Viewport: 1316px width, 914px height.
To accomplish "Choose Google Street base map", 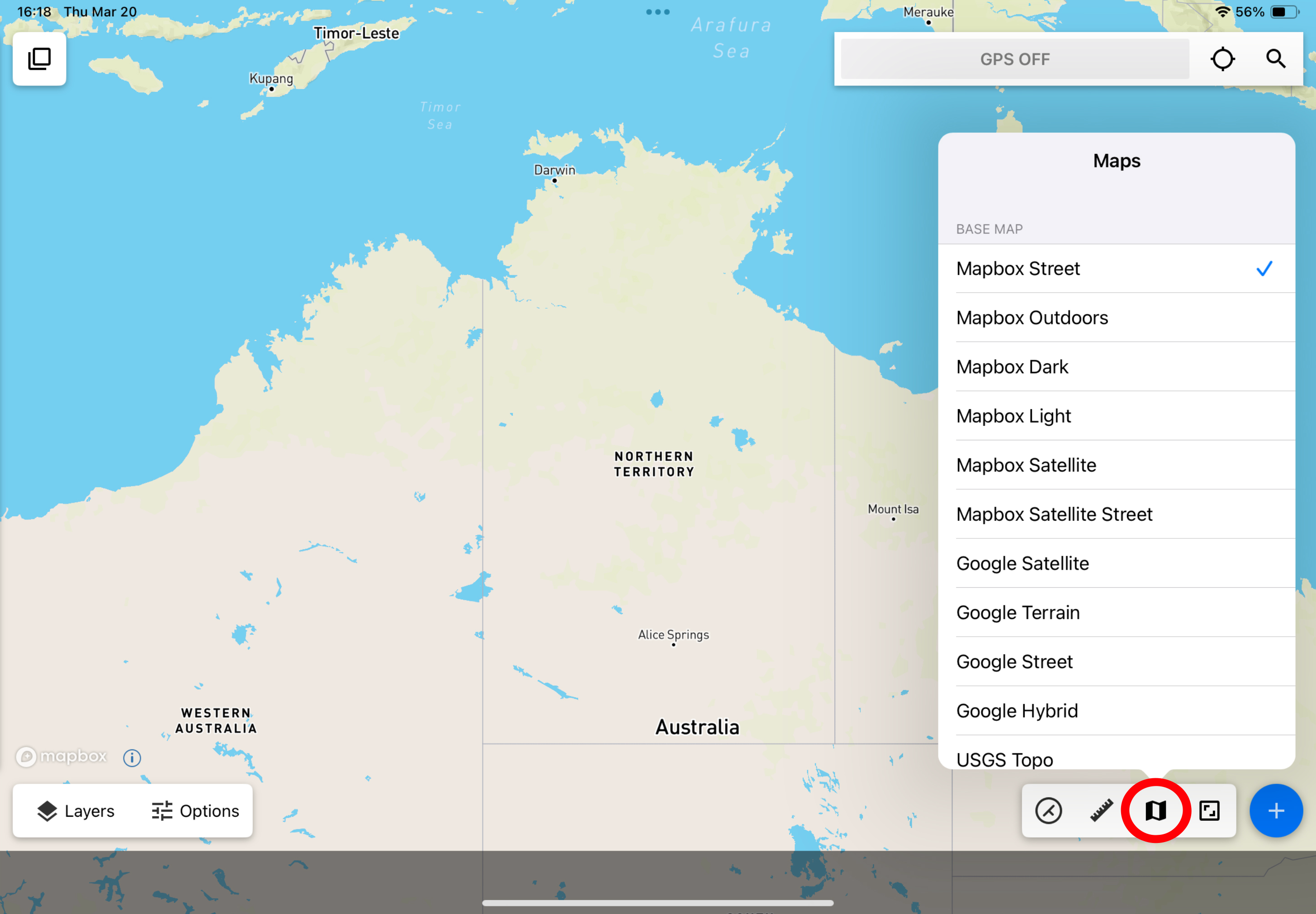I will click(1116, 662).
